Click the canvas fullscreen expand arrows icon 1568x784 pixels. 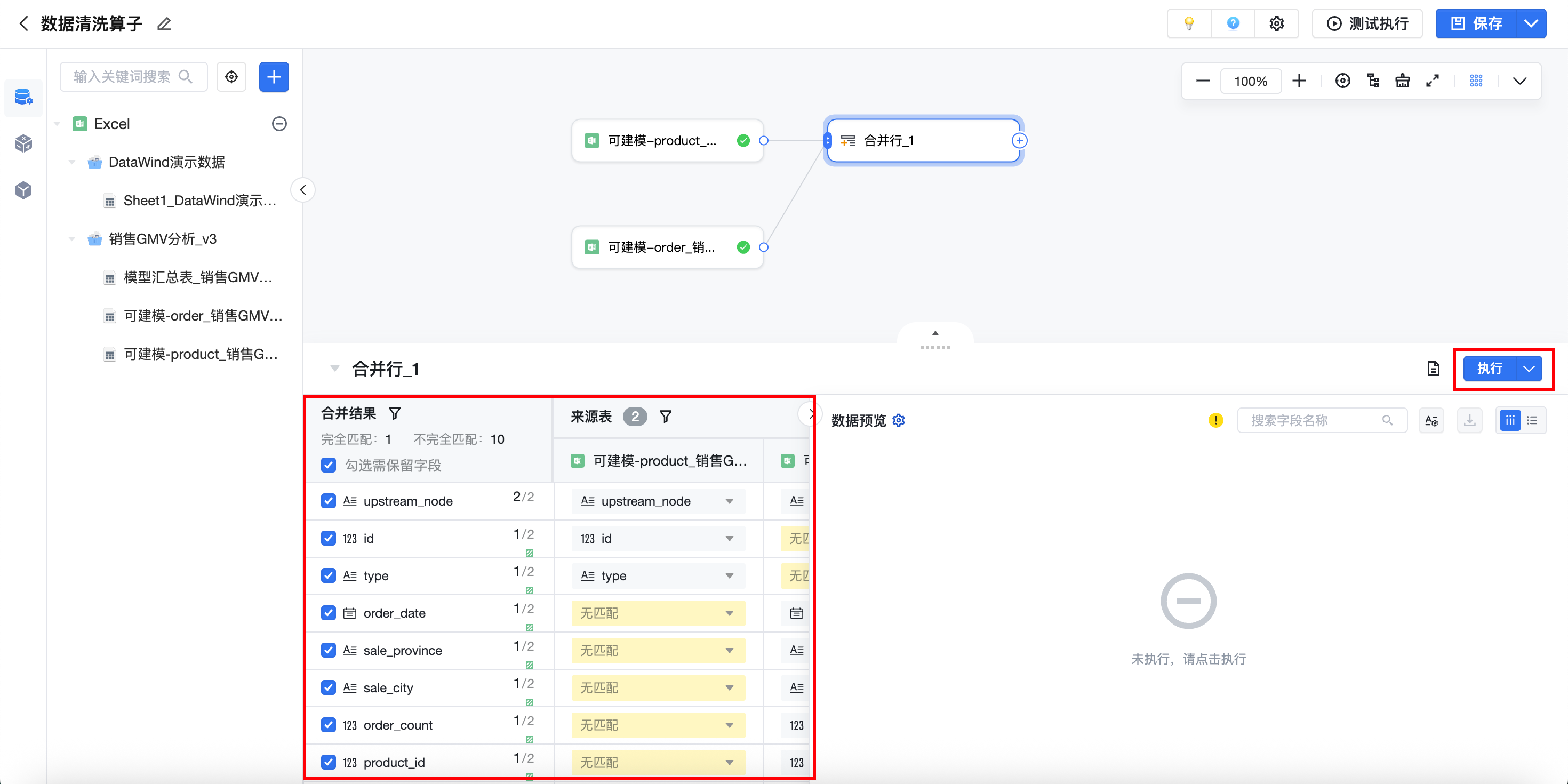(x=1432, y=81)
